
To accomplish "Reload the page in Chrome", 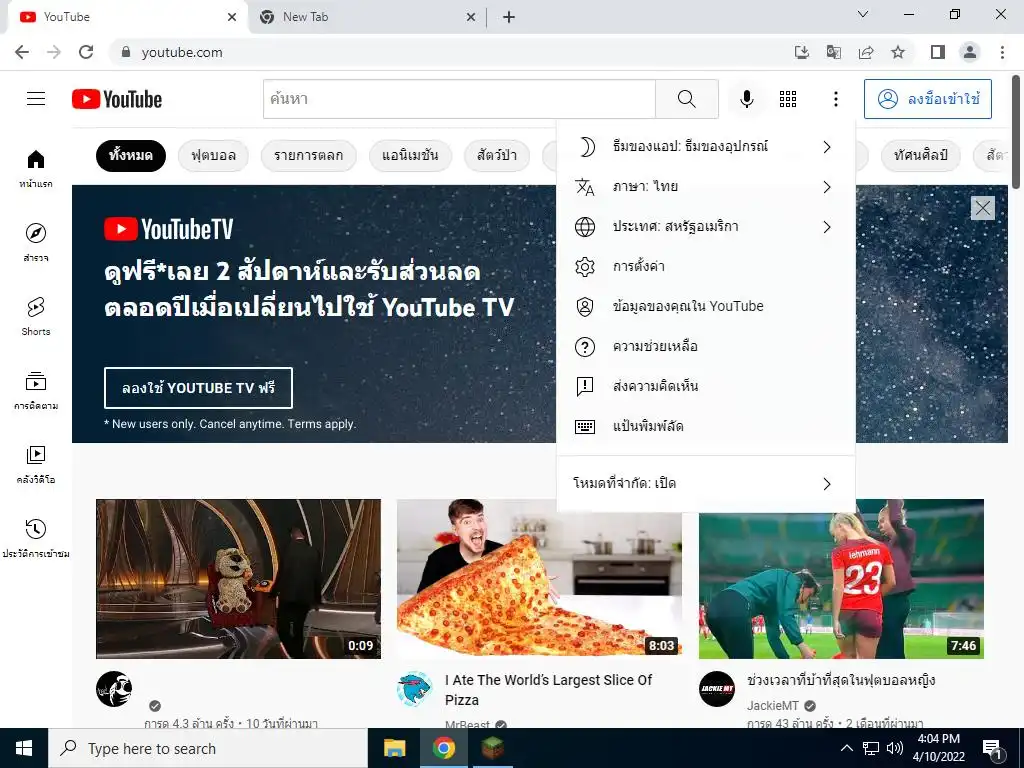I will pos(86,52).
